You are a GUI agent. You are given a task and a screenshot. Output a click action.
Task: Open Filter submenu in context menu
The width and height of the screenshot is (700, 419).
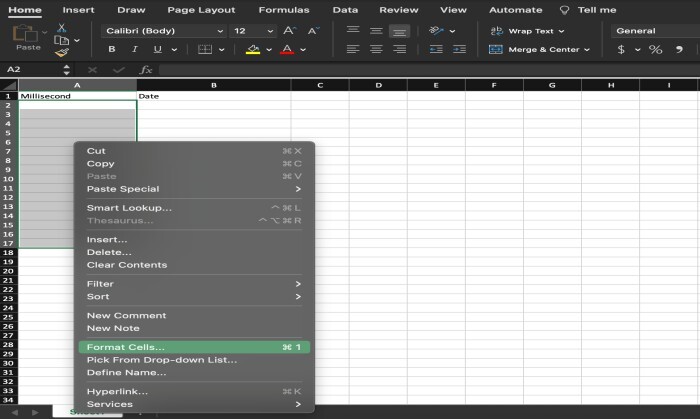point(194,284)
